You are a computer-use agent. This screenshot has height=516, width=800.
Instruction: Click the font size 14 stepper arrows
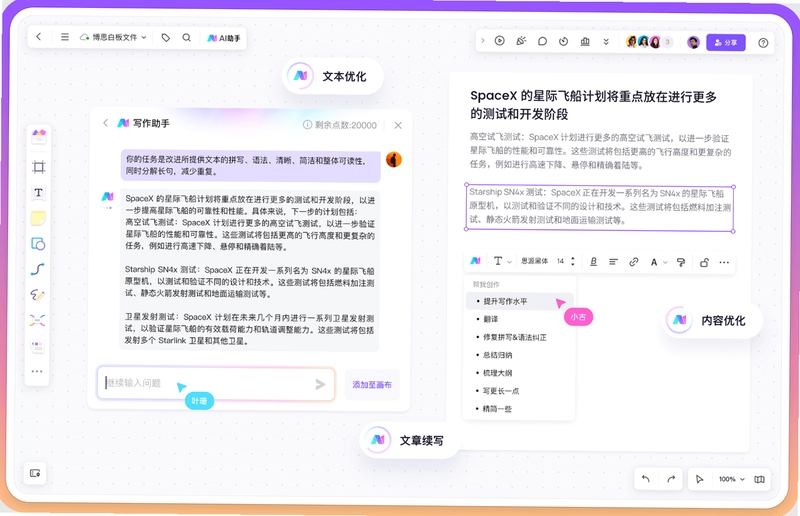tap(572, 261)
